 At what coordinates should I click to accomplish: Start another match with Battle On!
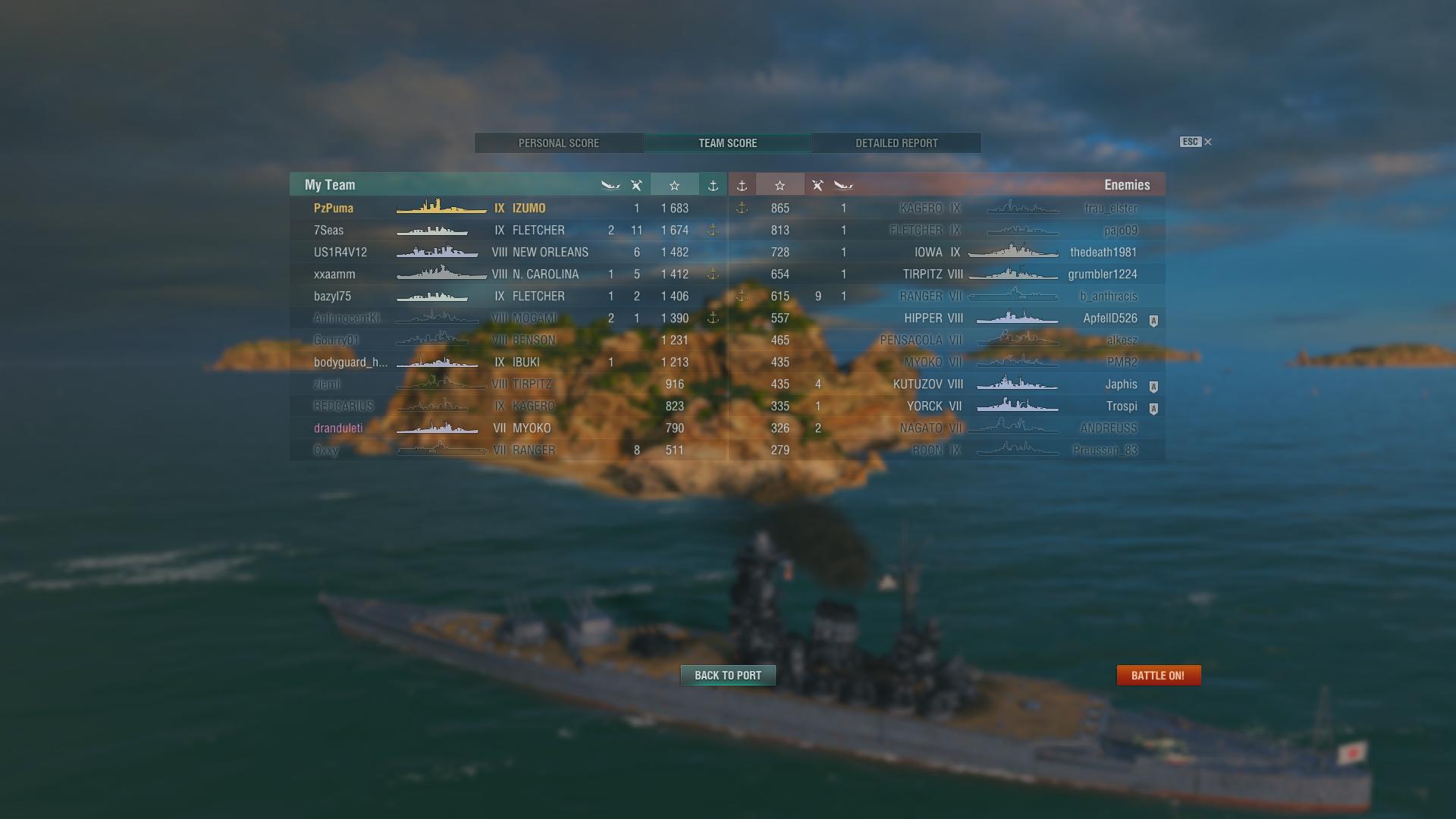[1158, 676]
